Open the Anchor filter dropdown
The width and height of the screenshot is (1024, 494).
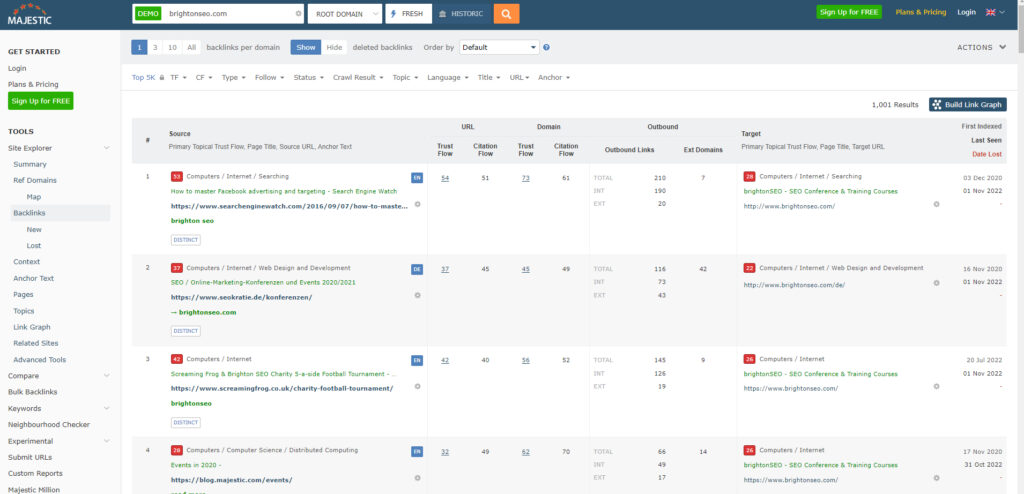554,77
